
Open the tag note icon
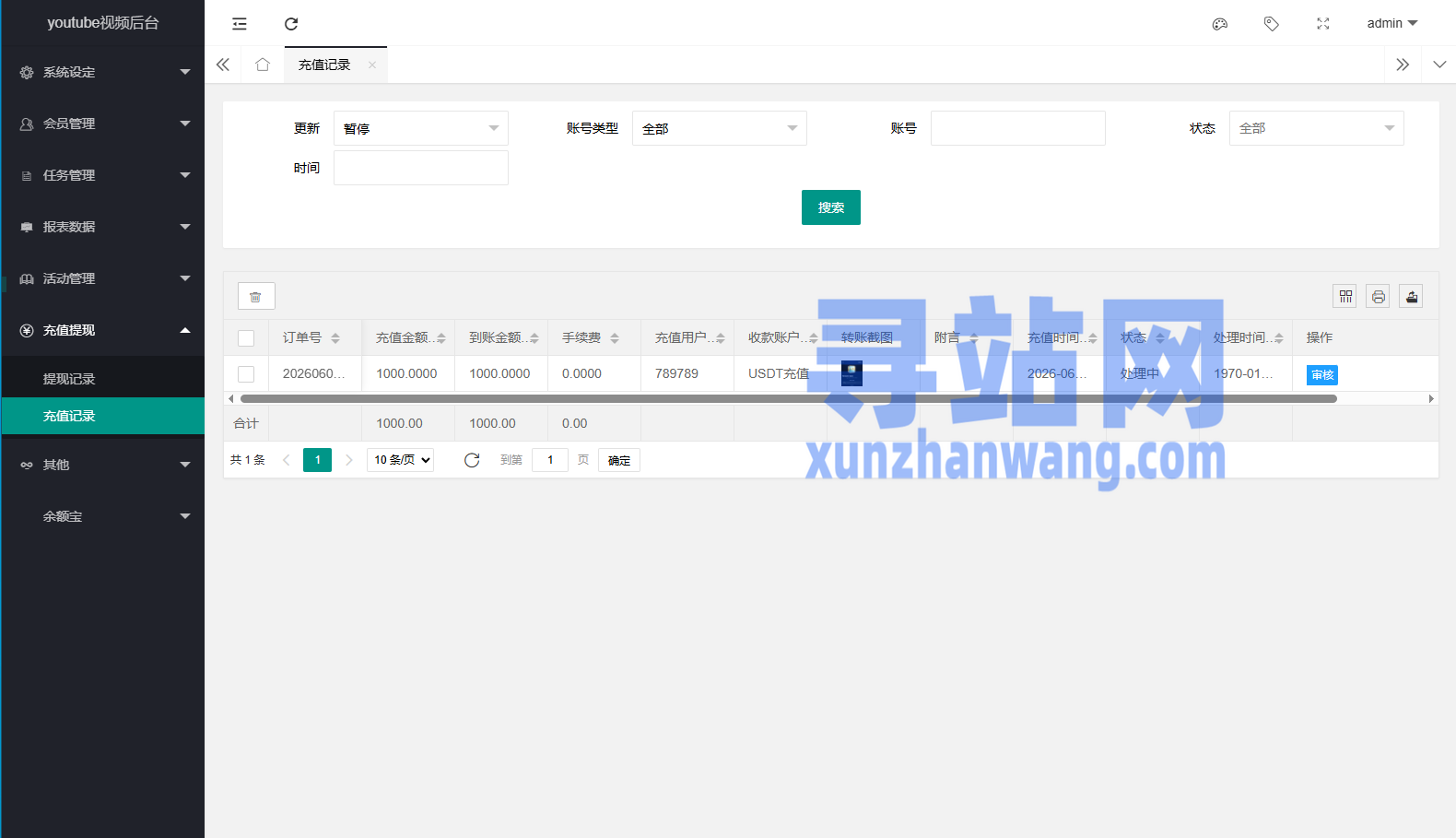(x=1272, y=24)
